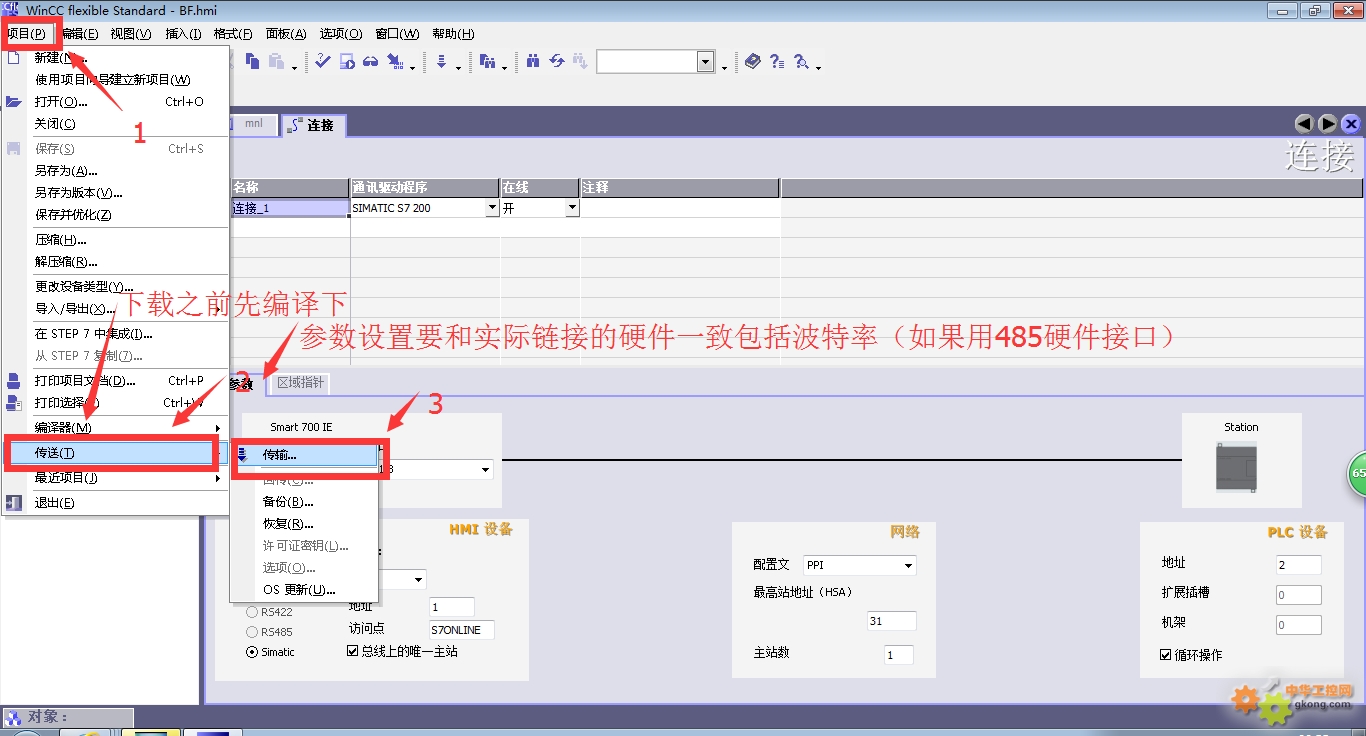
Task: Close the 连接 editor with X icon
Action: (x=1351, y=124)
